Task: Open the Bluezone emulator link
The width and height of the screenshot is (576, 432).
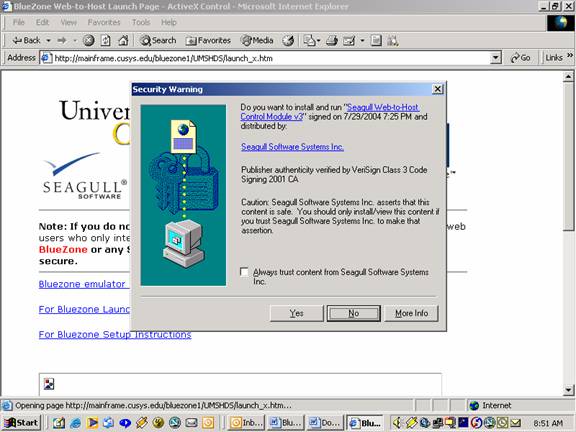Action: coord(84,284)
